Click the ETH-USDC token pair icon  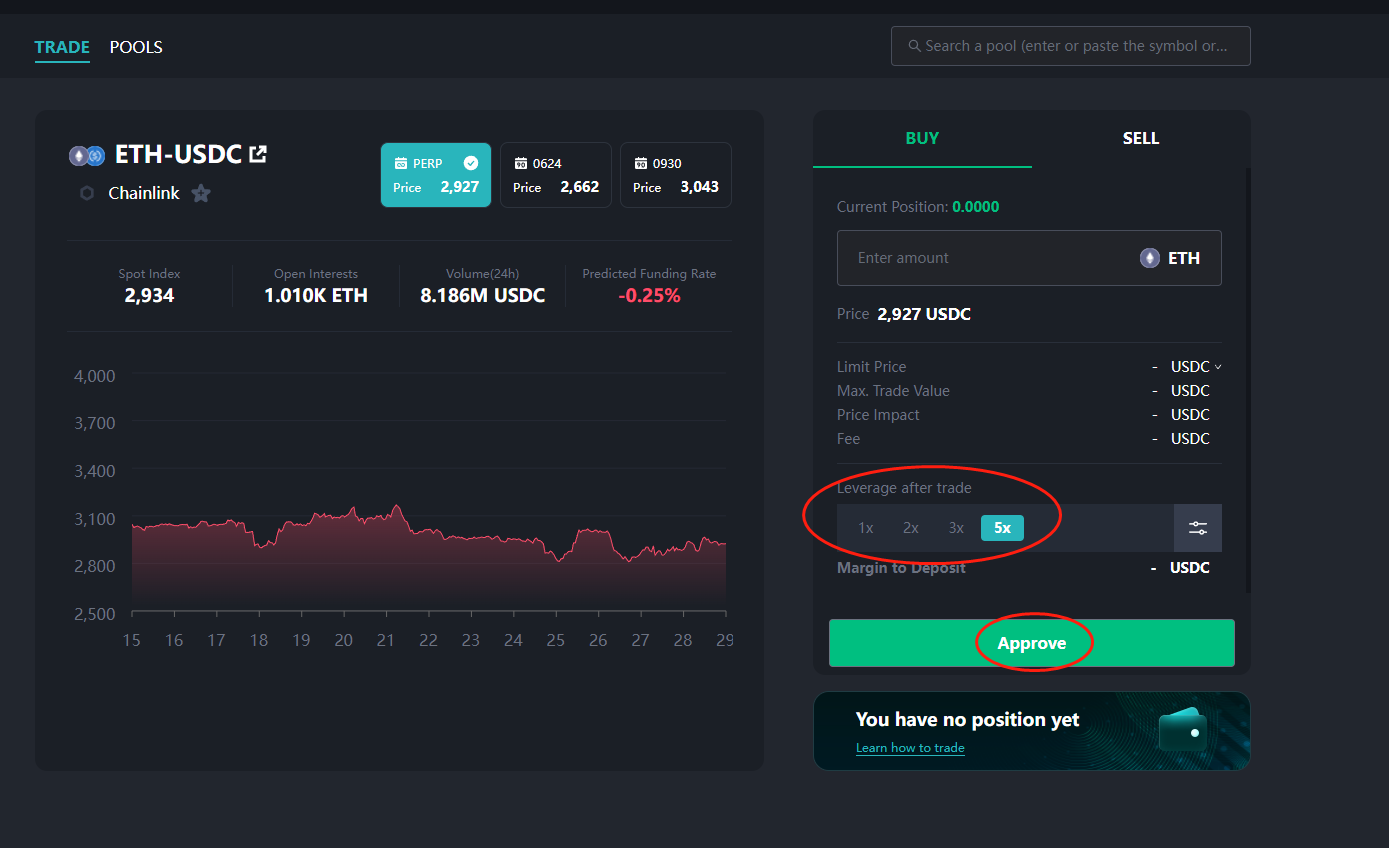87,155
